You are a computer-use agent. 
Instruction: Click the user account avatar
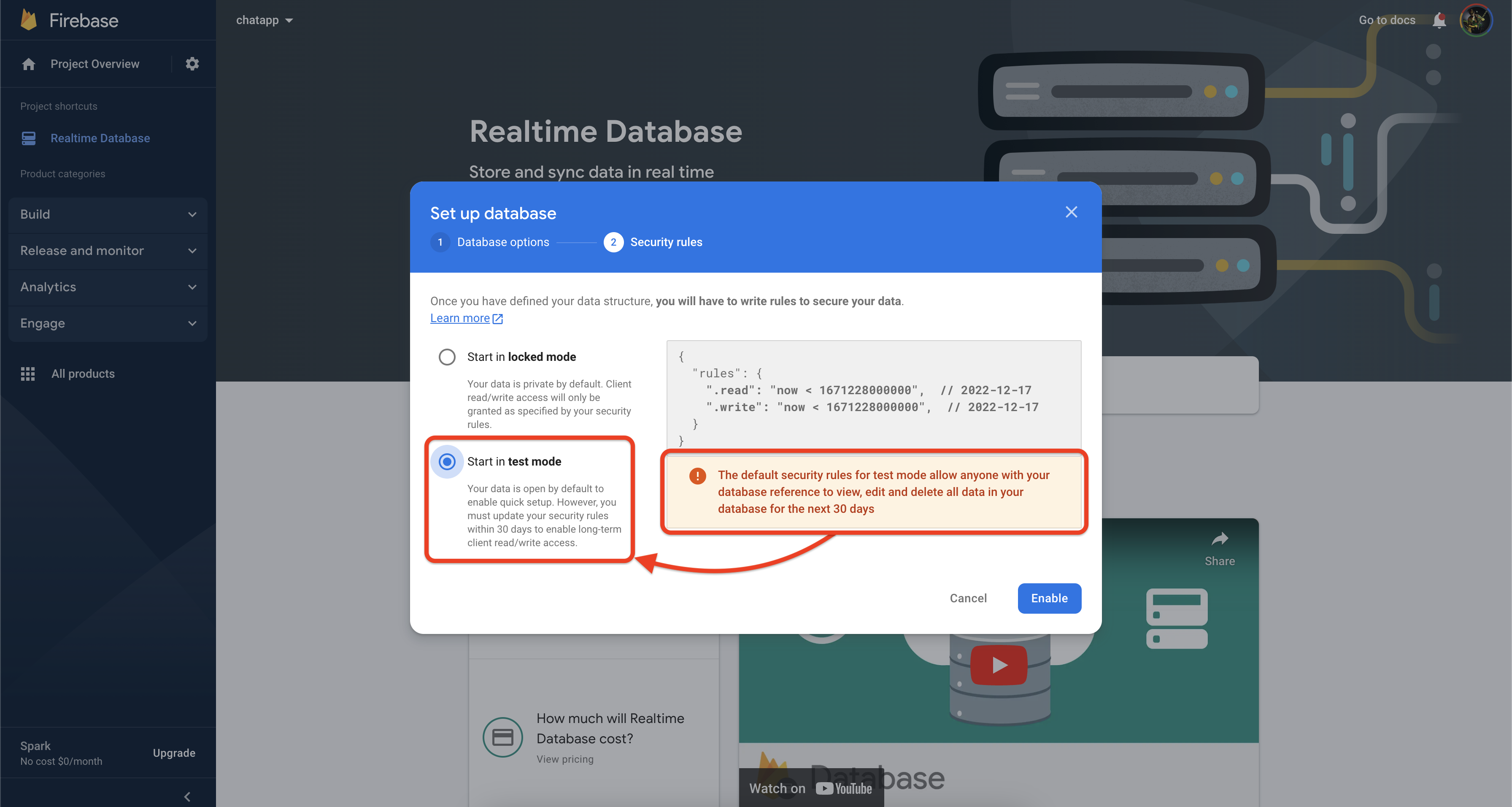click(x=1476, y=21)
